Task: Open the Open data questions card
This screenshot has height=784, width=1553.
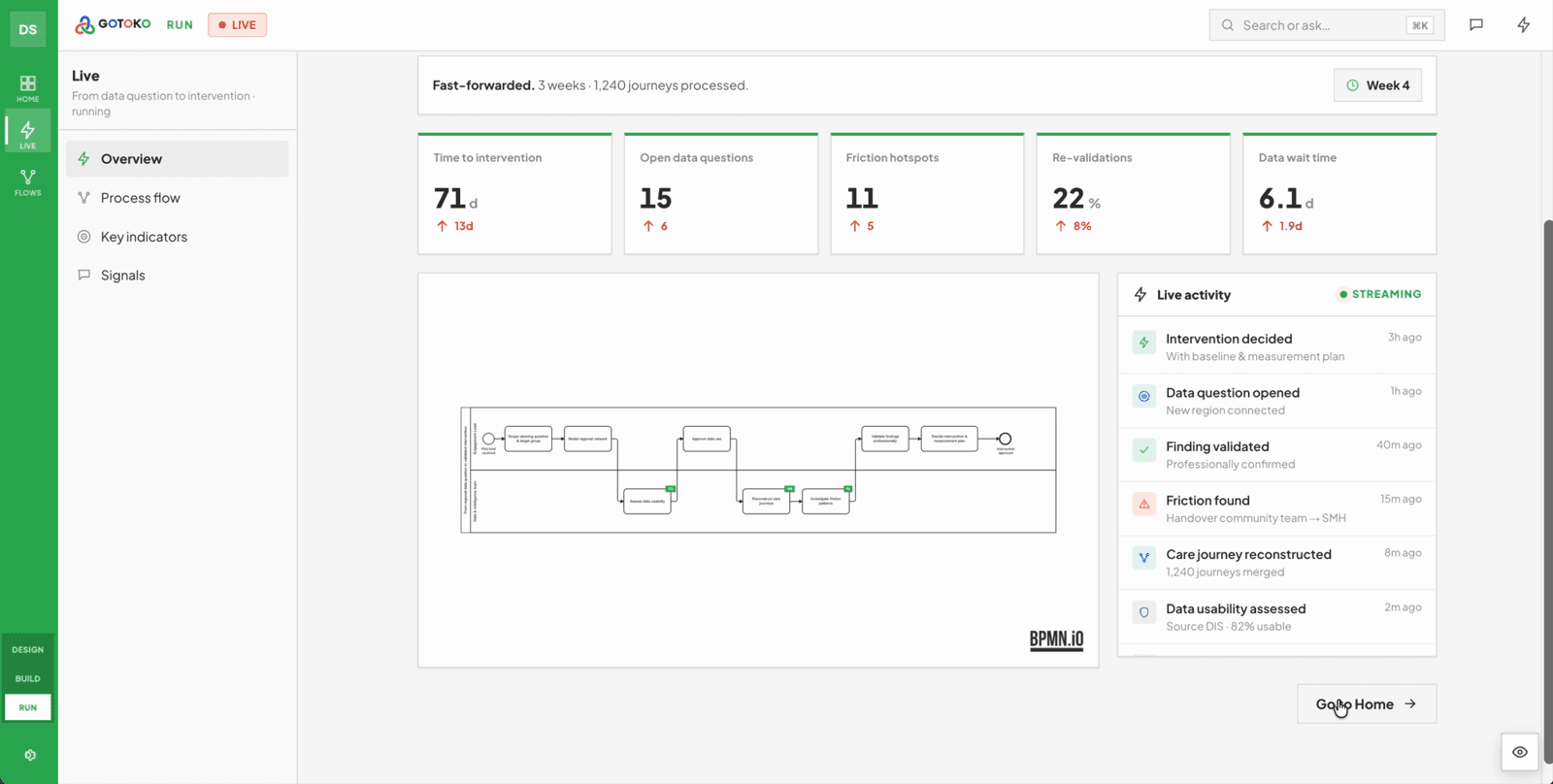Action: point(721,194)
